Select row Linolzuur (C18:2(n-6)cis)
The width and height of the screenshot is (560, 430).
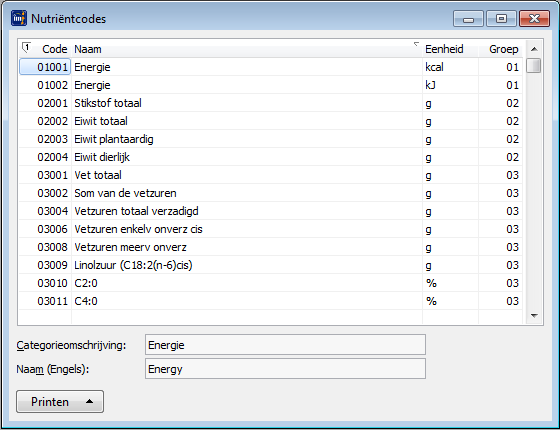point(270,265)
